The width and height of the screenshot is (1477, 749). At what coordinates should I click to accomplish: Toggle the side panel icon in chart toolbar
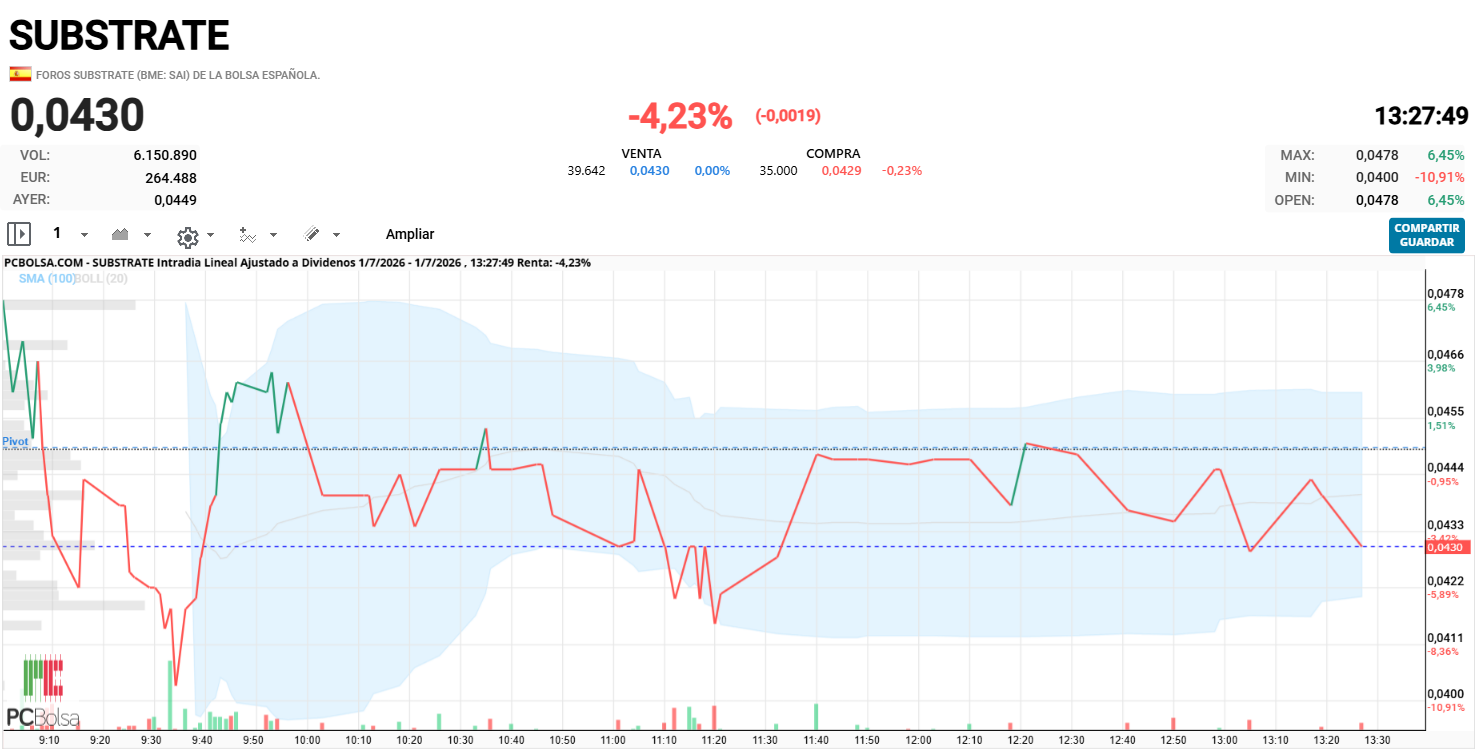(19, 234)
